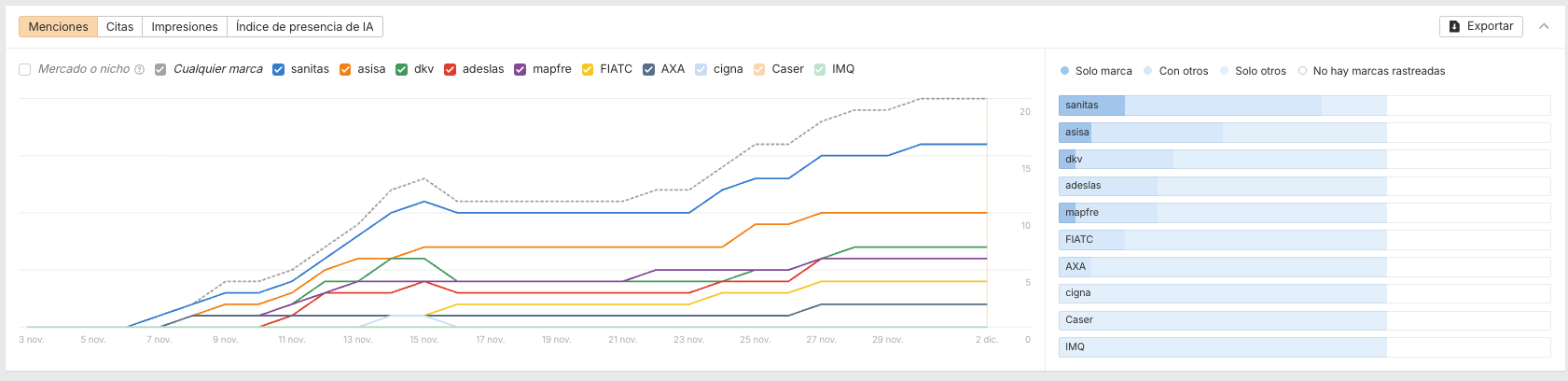The height and width of the screenshot is (381, 1568).
Task: Click the Con otros legend dot
Action: coord(1148,71)
